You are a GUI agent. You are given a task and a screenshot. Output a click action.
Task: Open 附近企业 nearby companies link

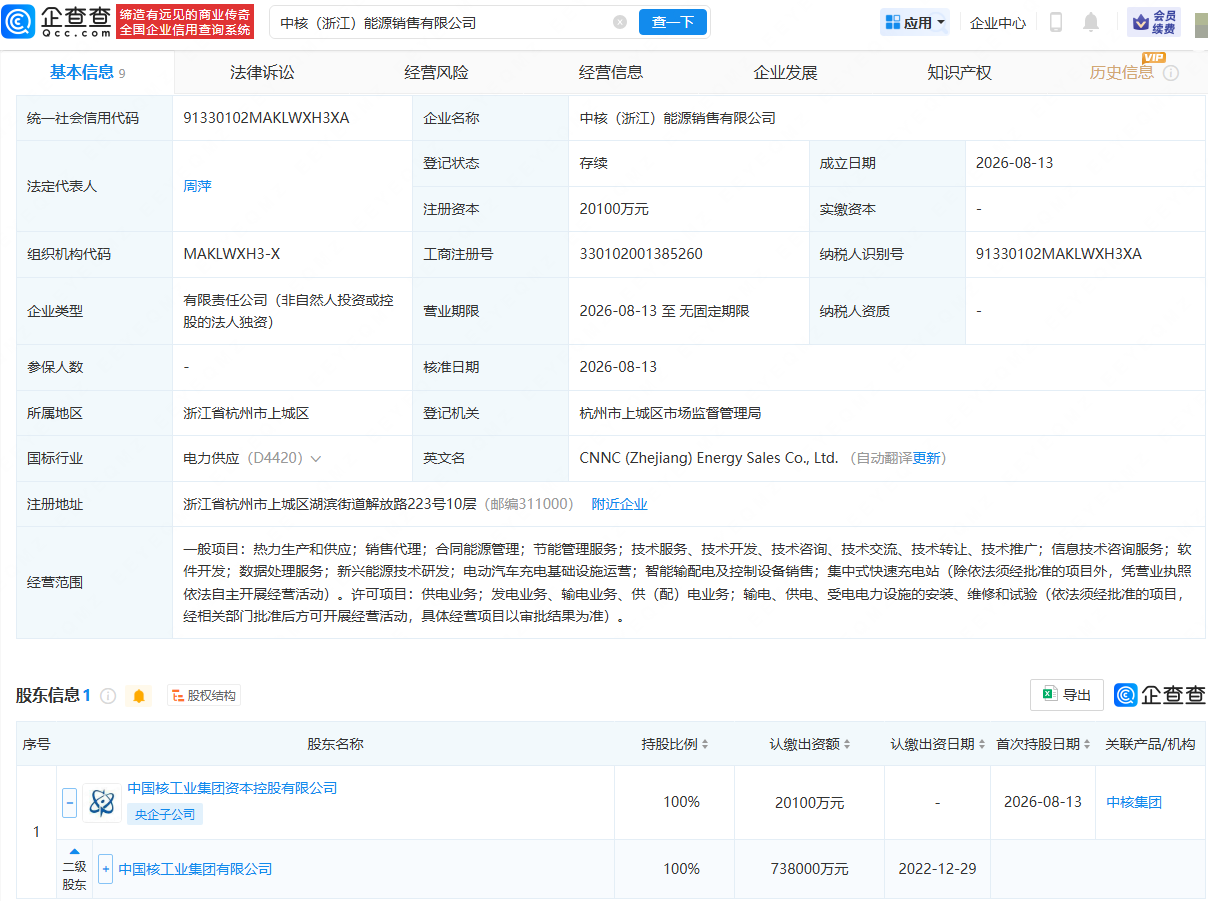point(619,504)
